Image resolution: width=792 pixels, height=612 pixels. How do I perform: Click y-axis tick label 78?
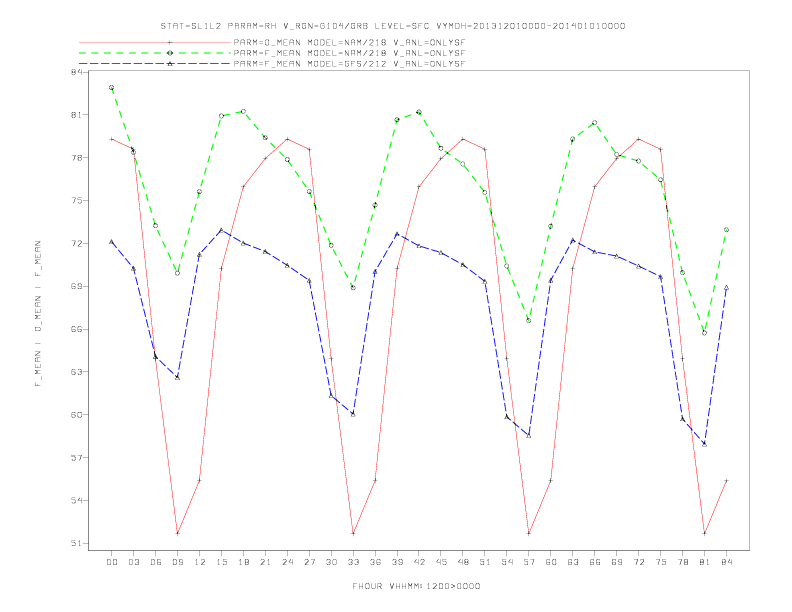point(77,158)
